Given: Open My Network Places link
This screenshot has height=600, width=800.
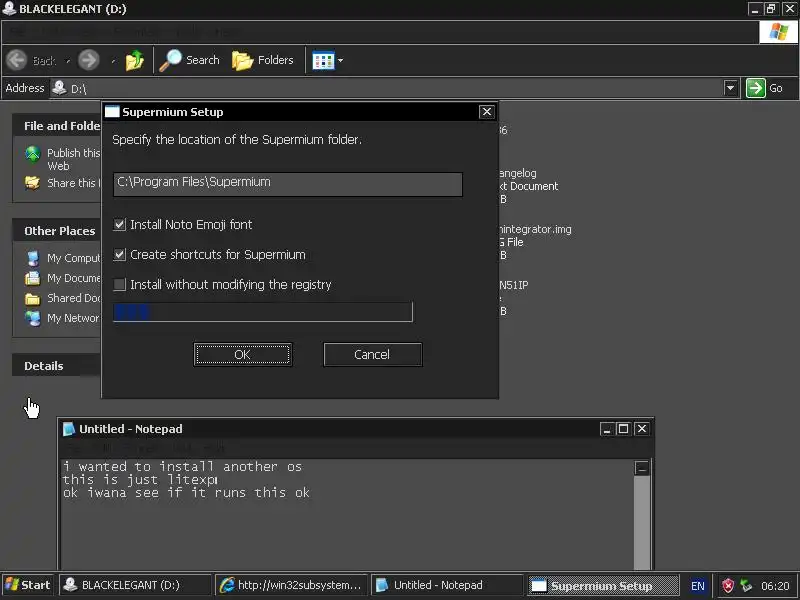Looking at the screenshot, I should point(63,318).
